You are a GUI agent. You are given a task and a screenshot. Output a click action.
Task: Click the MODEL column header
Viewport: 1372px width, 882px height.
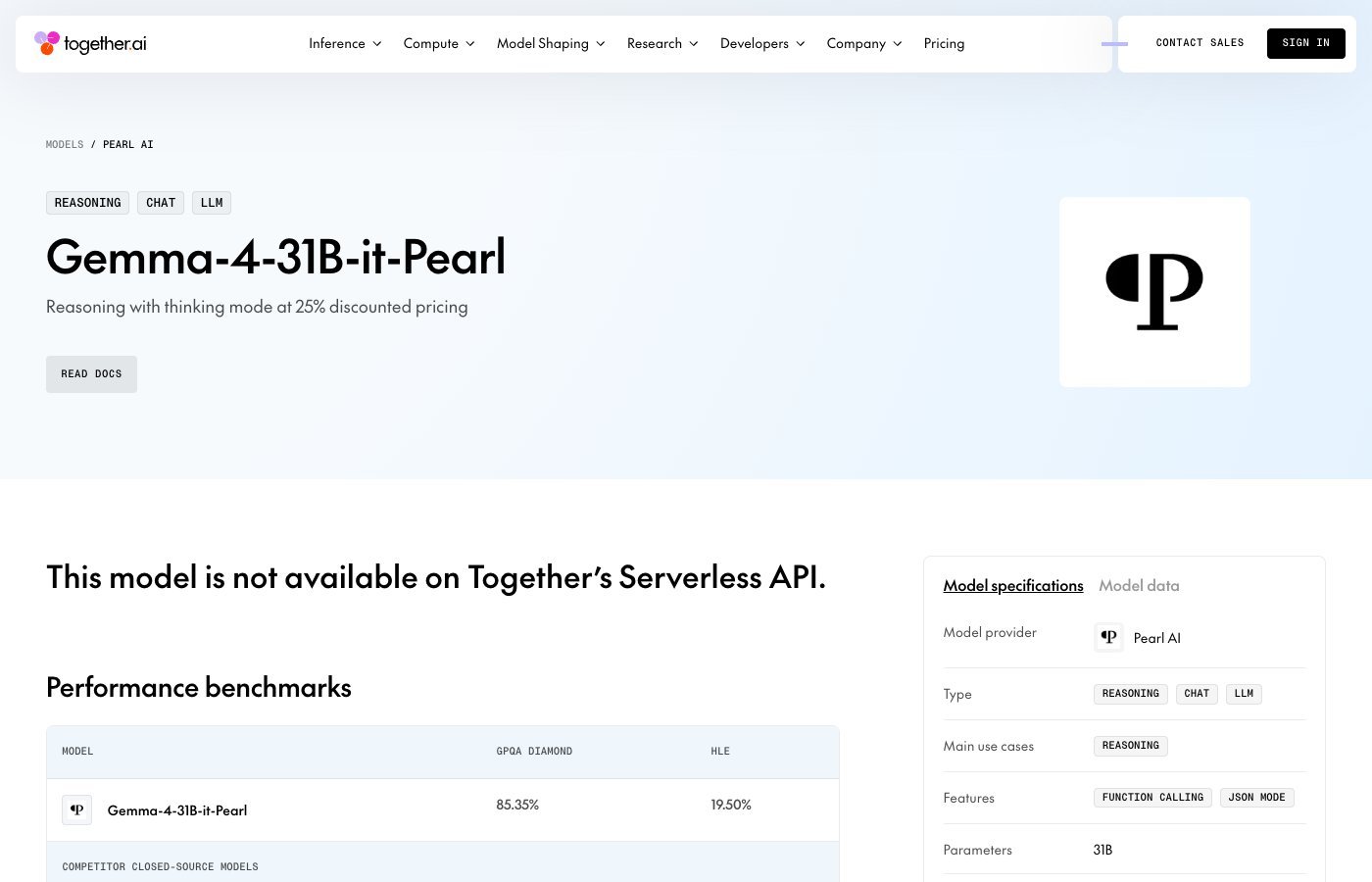[77, 752]
